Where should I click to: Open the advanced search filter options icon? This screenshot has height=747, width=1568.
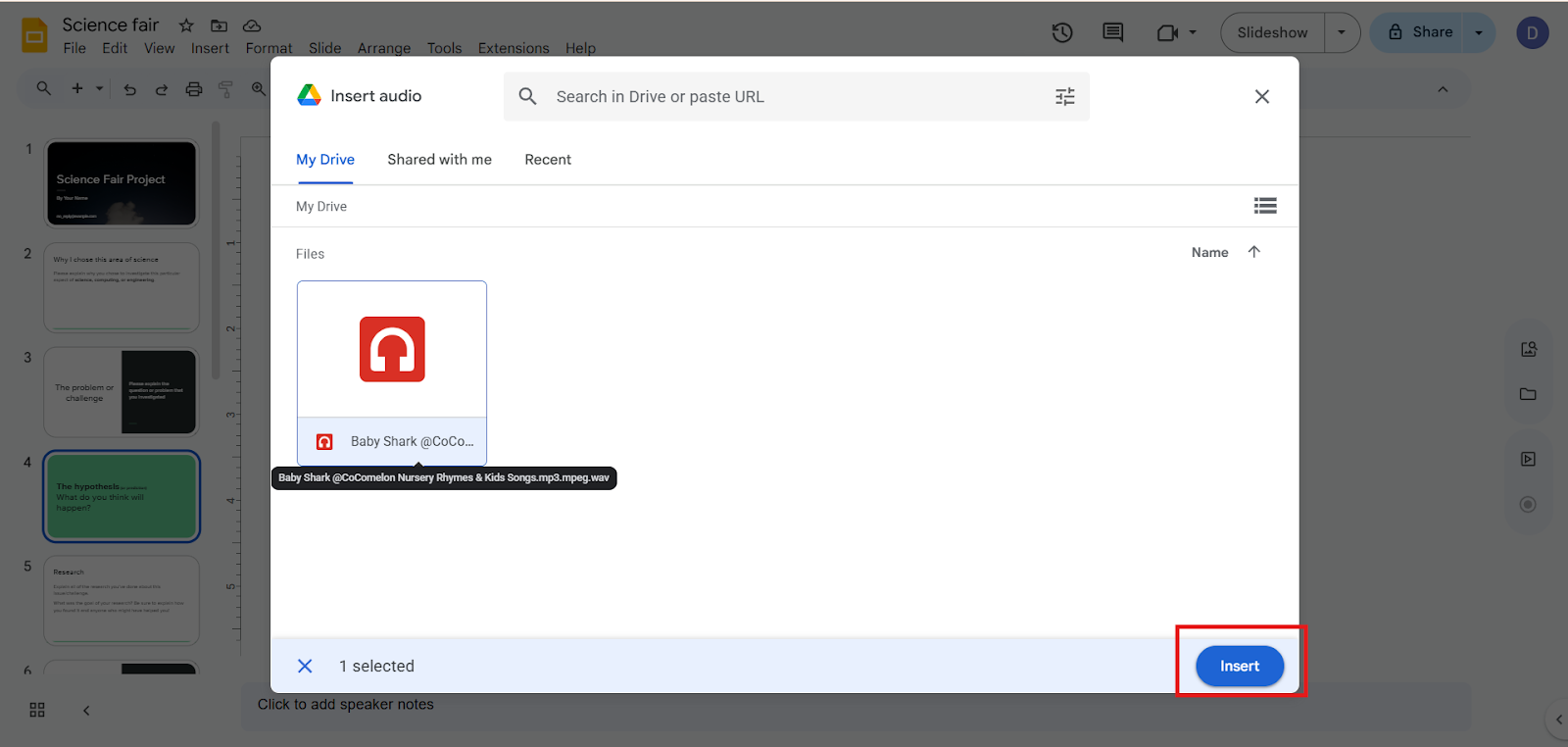pos(1064,96)
